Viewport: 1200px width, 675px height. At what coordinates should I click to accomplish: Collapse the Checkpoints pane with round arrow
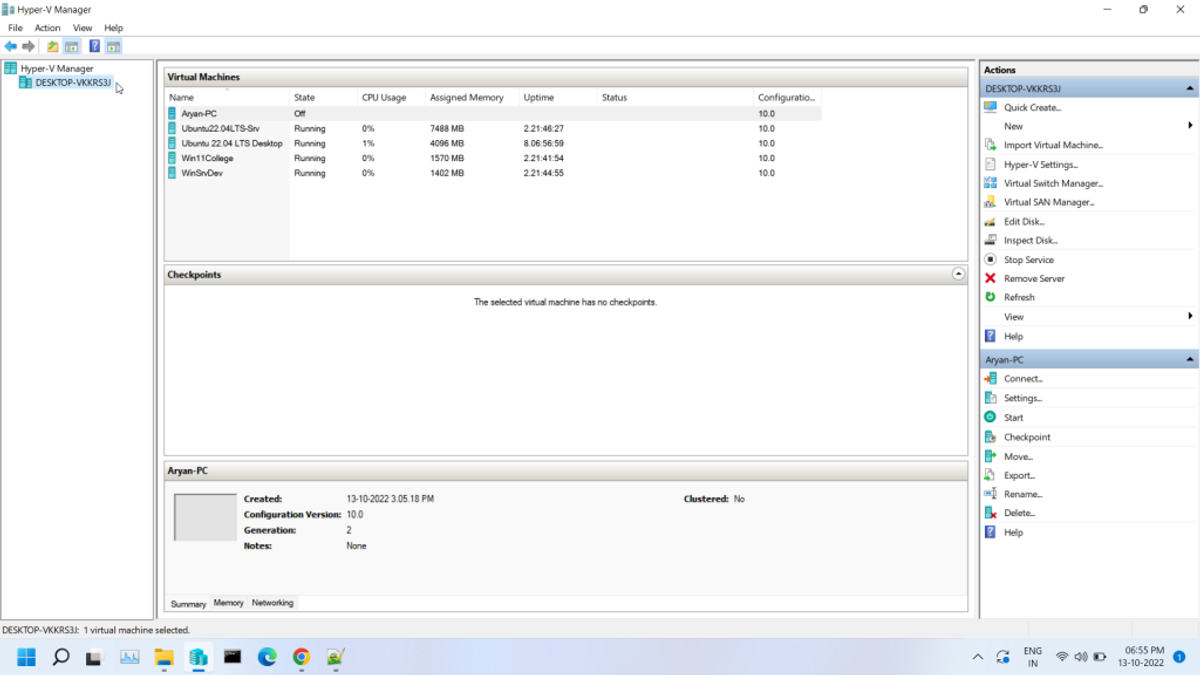tap(958, 274)
